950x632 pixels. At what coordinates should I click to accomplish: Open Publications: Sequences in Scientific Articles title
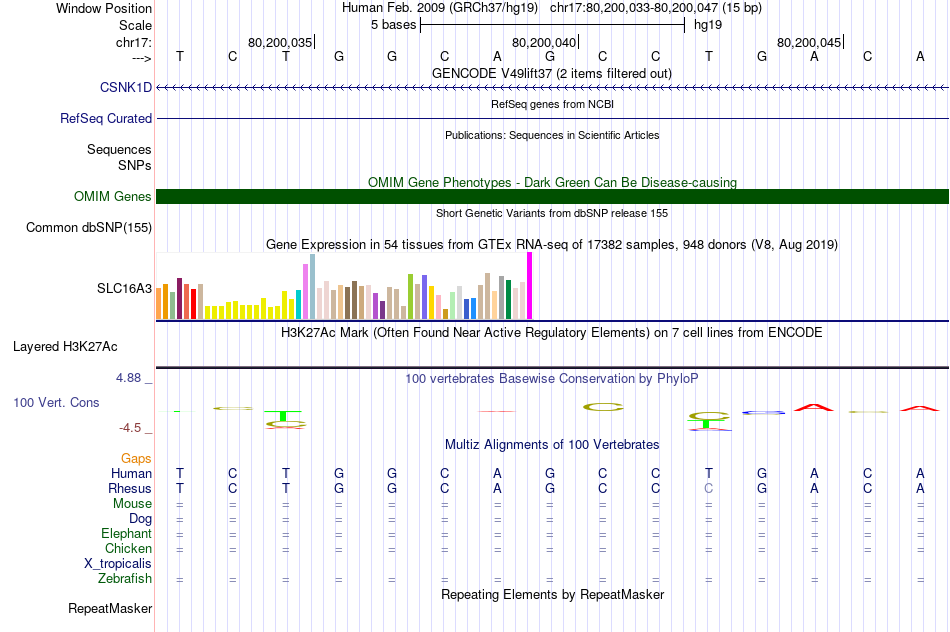[553, 135]
